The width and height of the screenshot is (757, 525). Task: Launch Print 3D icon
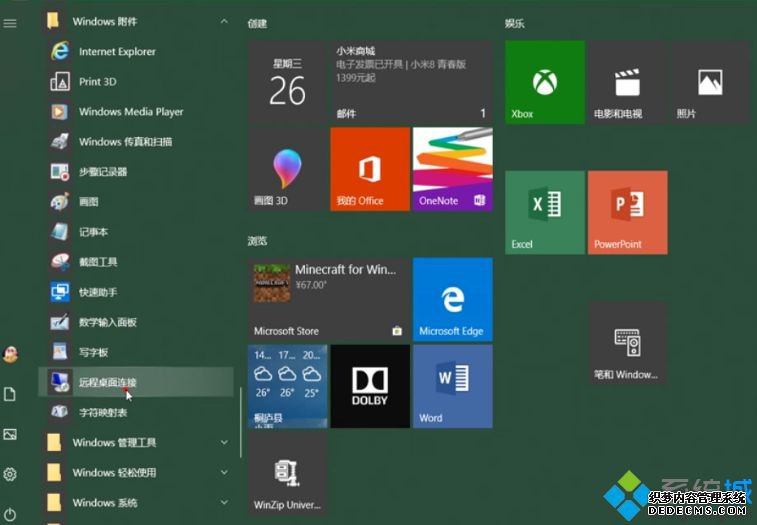pyautogui.click(x=60, y=82)
